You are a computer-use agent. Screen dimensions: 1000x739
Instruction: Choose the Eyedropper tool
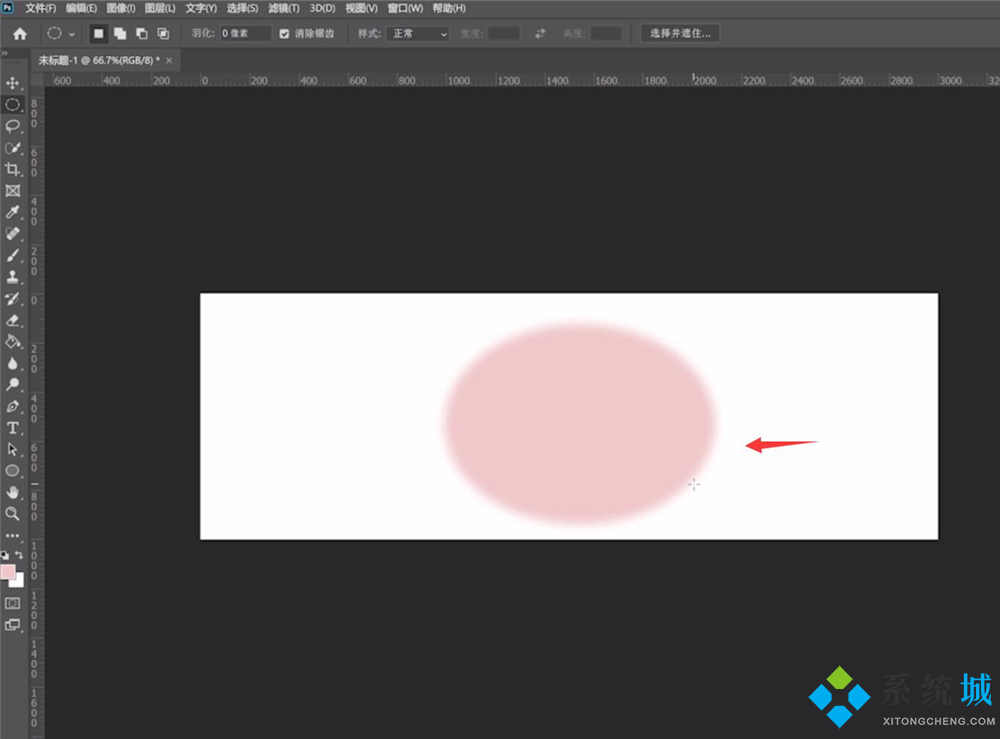click(13, 212)
